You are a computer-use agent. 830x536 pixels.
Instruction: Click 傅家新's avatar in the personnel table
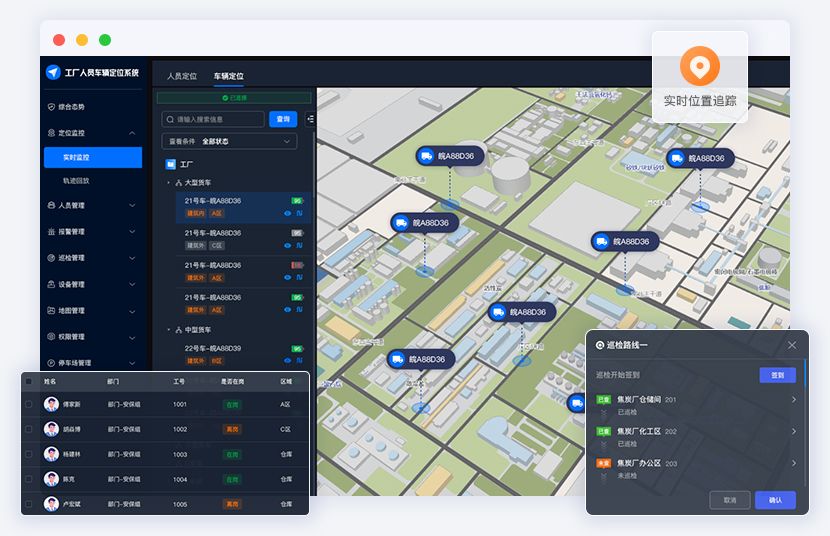(51, 404)
